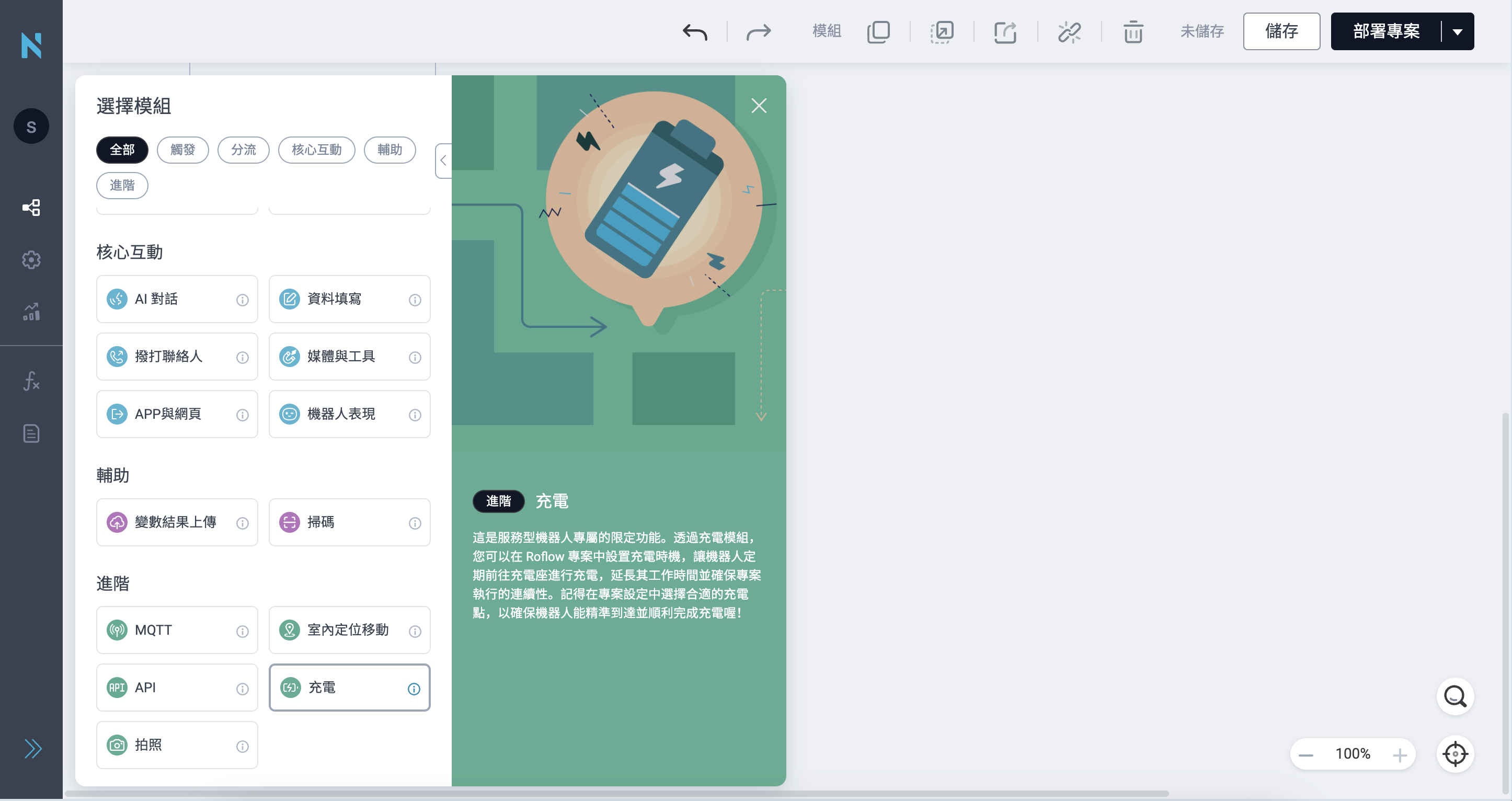
Task: Open the settings gear in sidebar
Action: 31,259
